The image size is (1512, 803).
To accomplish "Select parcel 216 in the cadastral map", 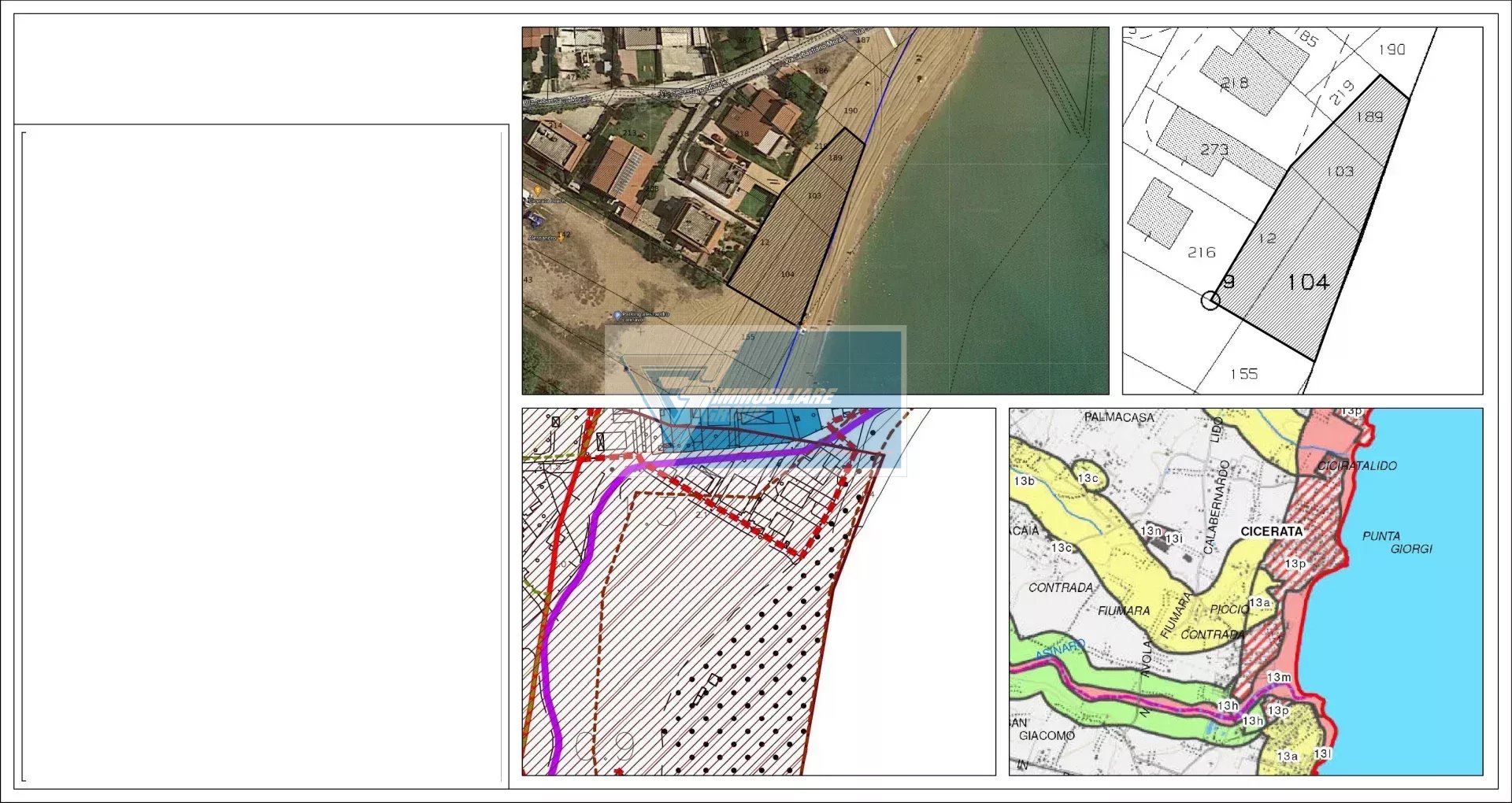I will click(1201, 253).
